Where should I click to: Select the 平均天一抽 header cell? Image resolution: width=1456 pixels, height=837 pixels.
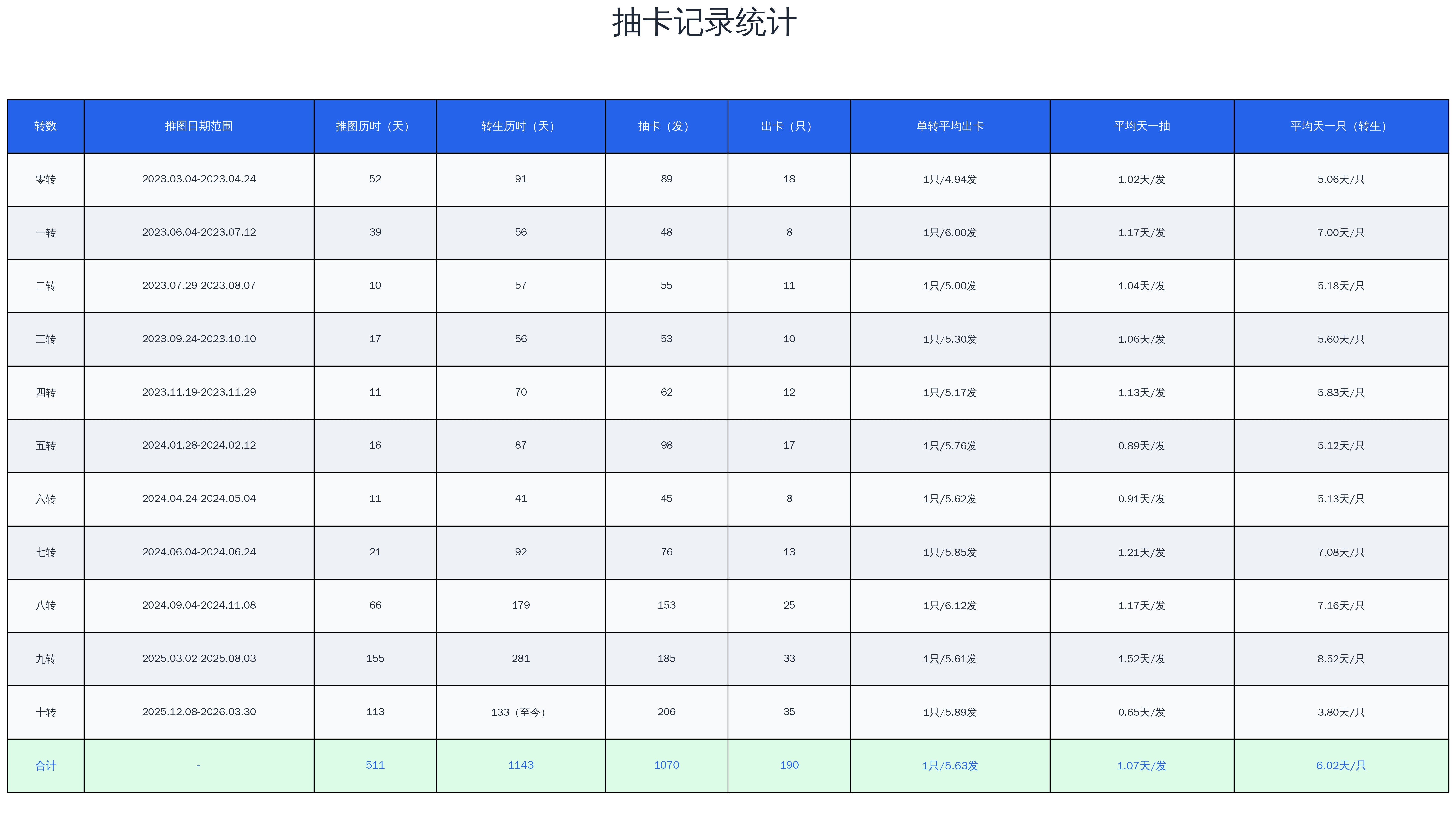(x=1142, y=126)
